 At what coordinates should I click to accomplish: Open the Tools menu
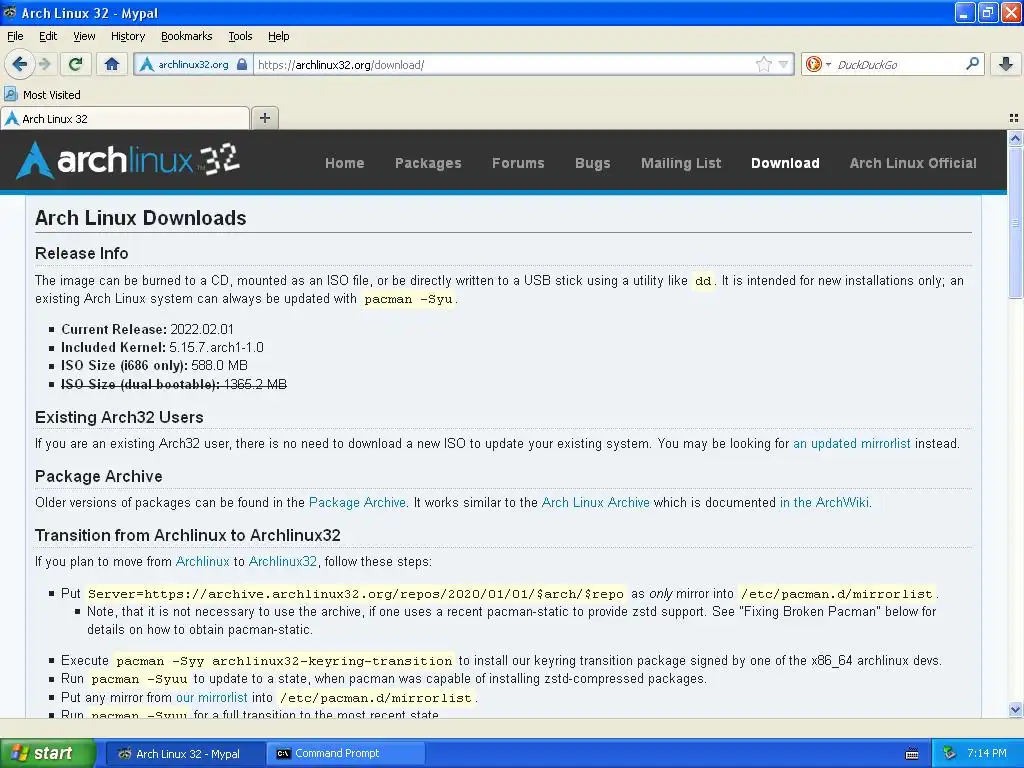point(240,36)
